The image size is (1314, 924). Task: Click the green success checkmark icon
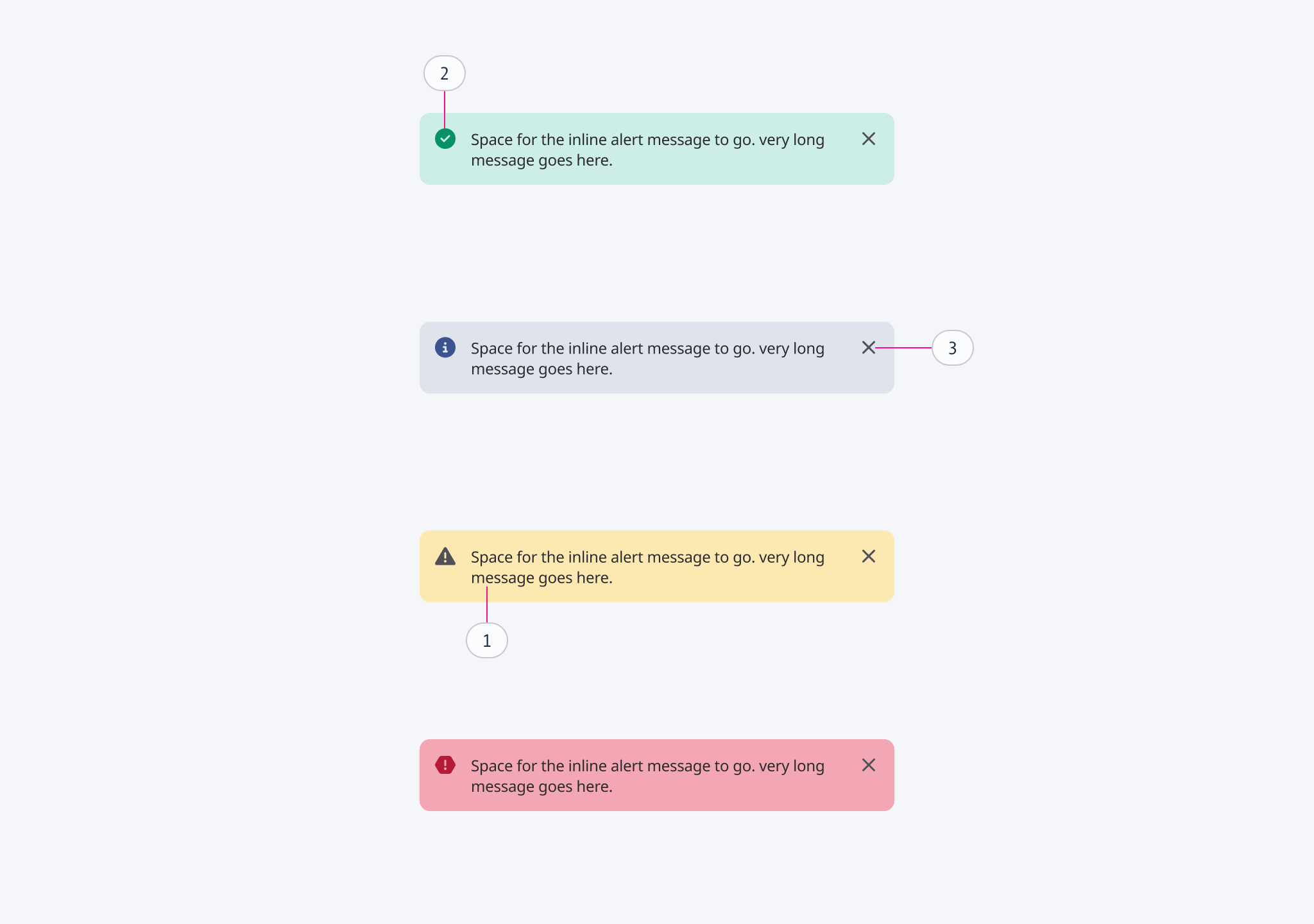[x=445, y=139]
